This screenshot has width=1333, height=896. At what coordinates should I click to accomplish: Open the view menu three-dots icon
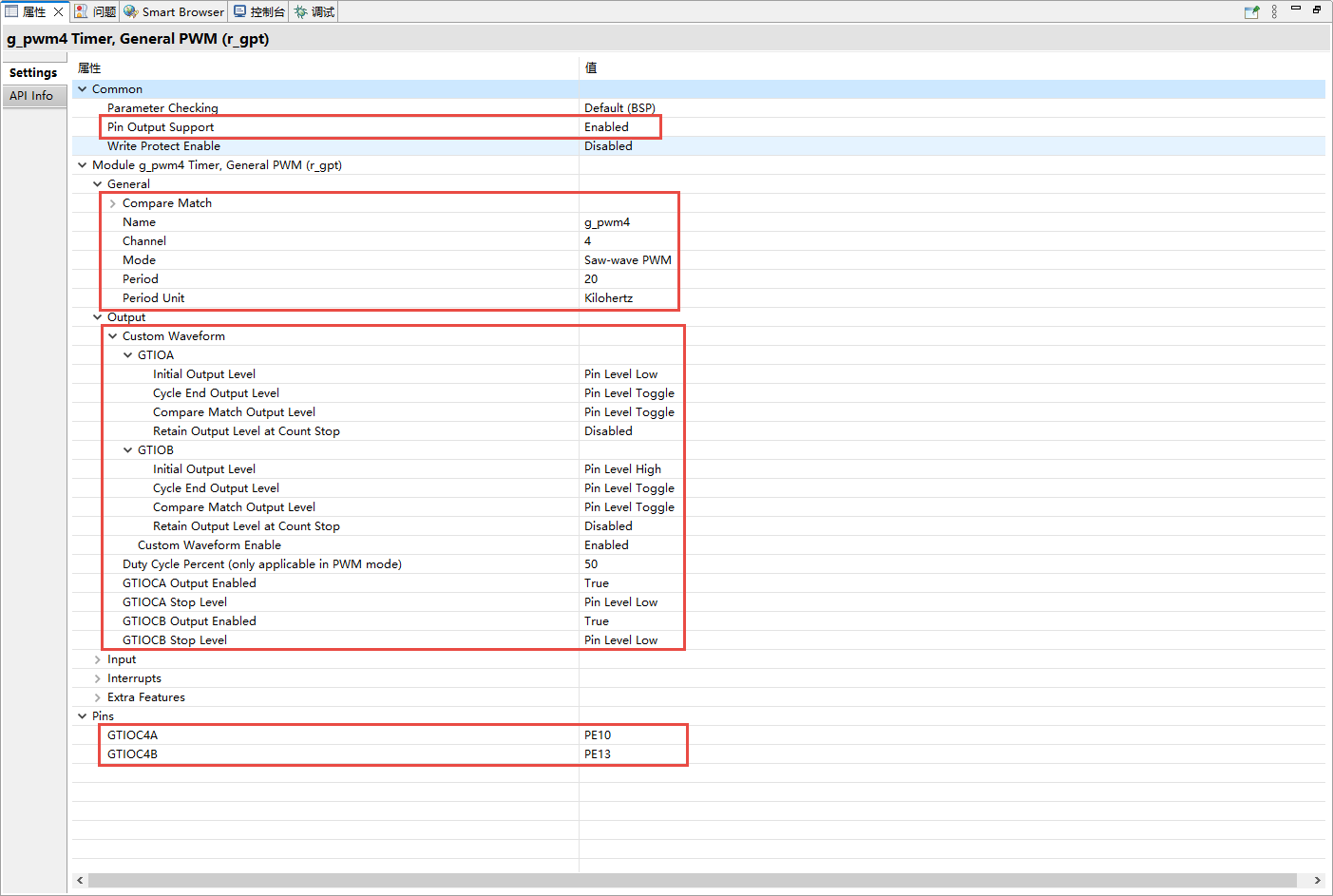pos(1274,11)
